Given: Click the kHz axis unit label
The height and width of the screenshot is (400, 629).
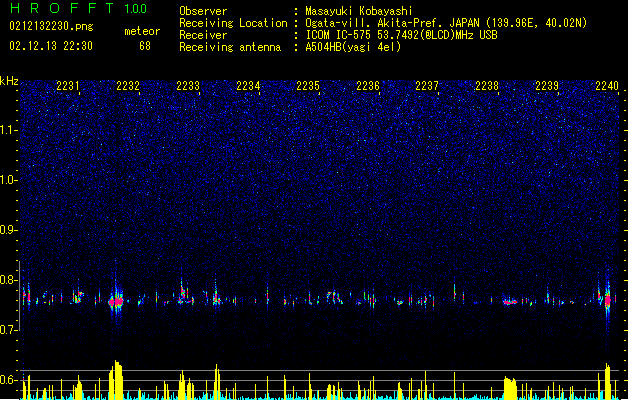Looking at the screenshot, I should 9,81.
